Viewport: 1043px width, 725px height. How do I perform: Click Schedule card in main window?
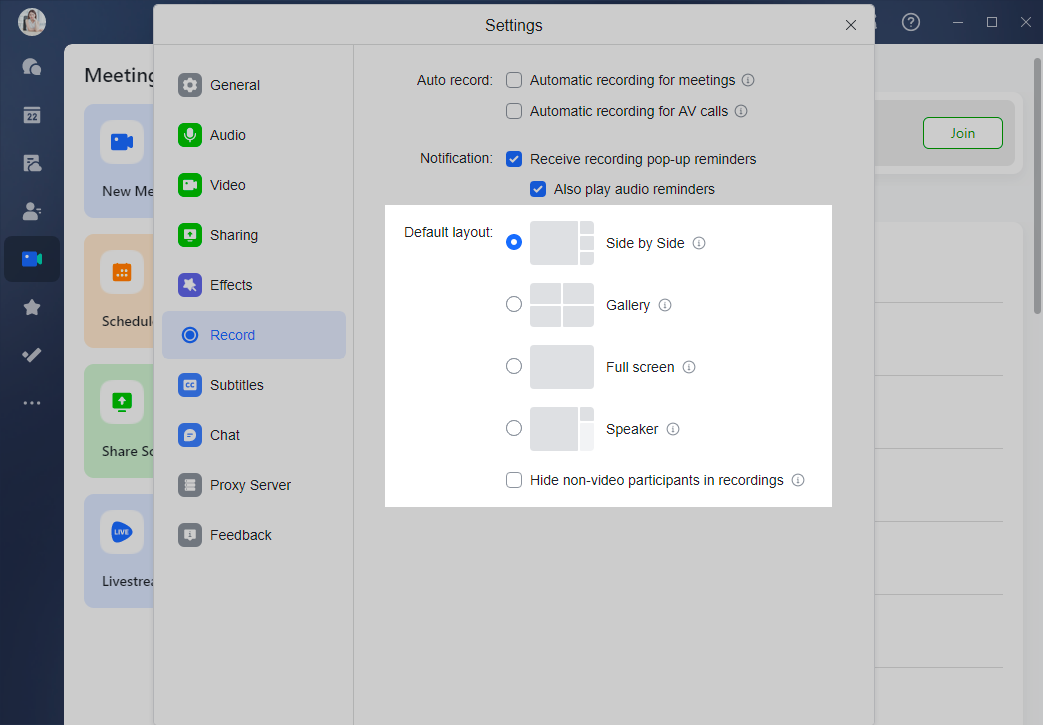click(119, 291)
